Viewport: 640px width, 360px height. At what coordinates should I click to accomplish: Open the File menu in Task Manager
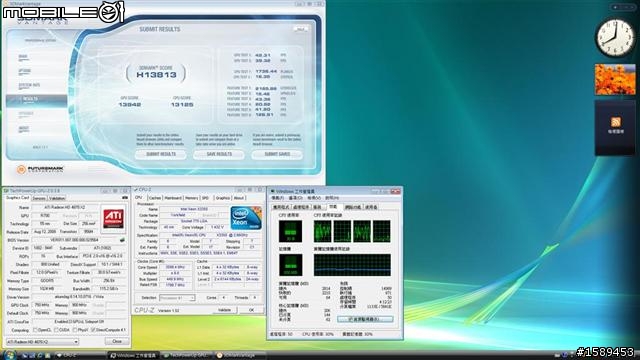point(278,198)
